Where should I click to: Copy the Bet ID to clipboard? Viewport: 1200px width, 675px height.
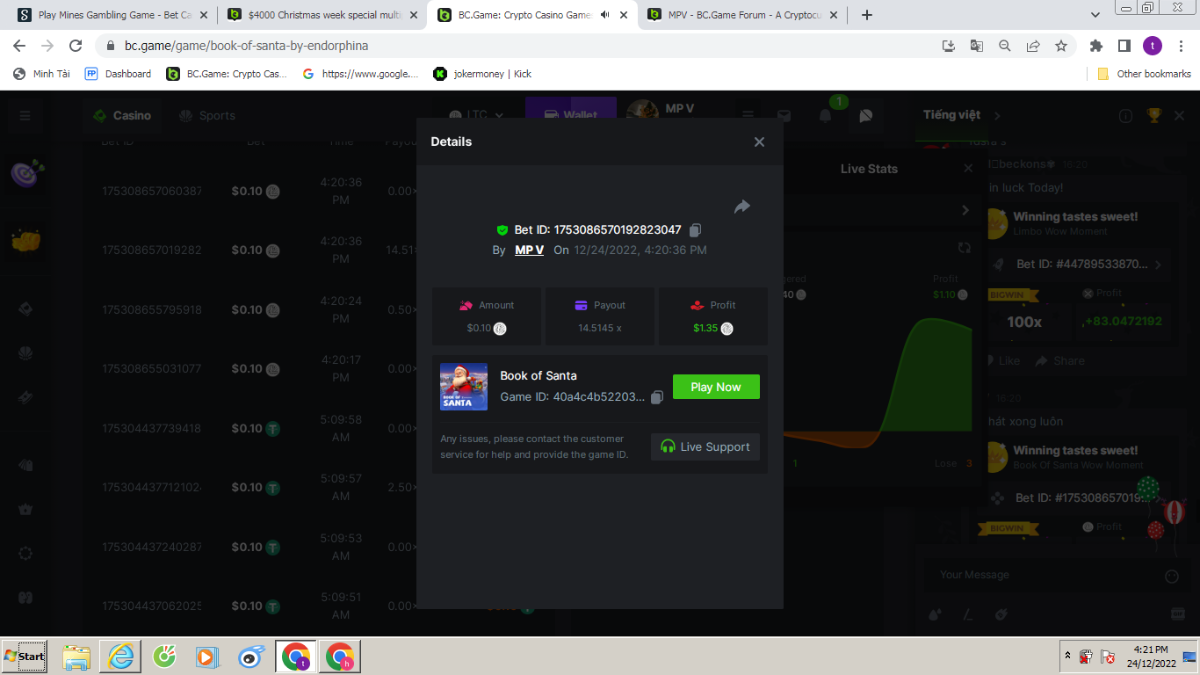696,230
